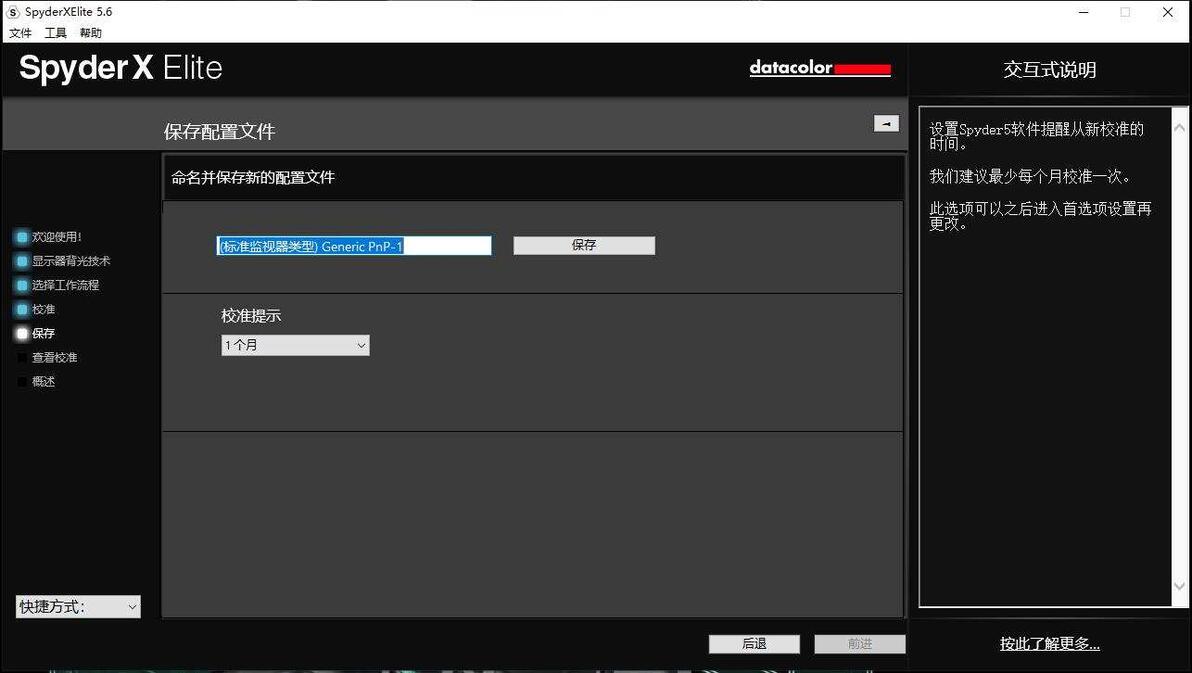Click the SpyderXElite title bar app icon
This screenshot has width=1192, height=673.
(x=13, y=12)
